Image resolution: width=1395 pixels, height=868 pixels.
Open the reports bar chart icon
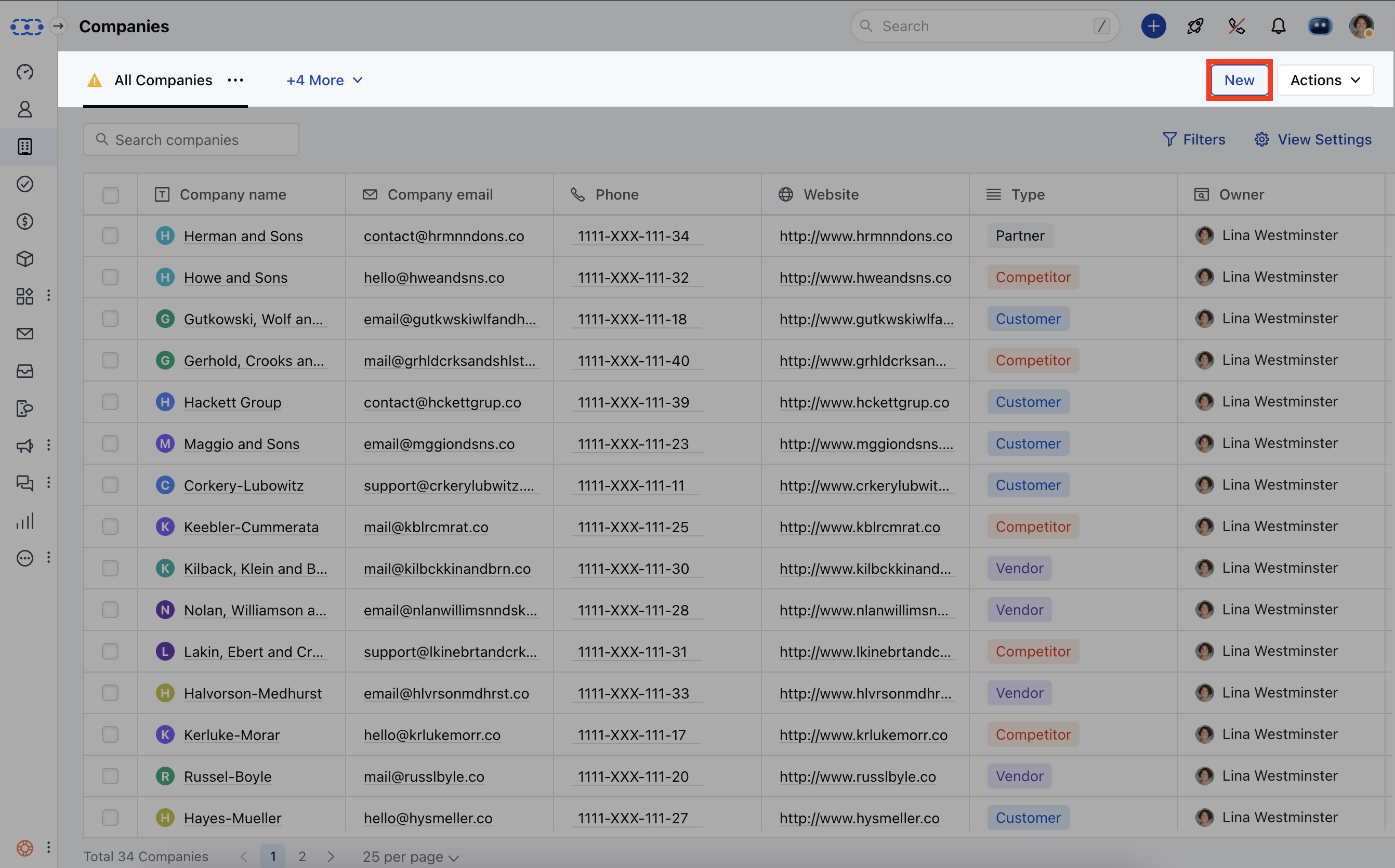click(x=24, y=521)
